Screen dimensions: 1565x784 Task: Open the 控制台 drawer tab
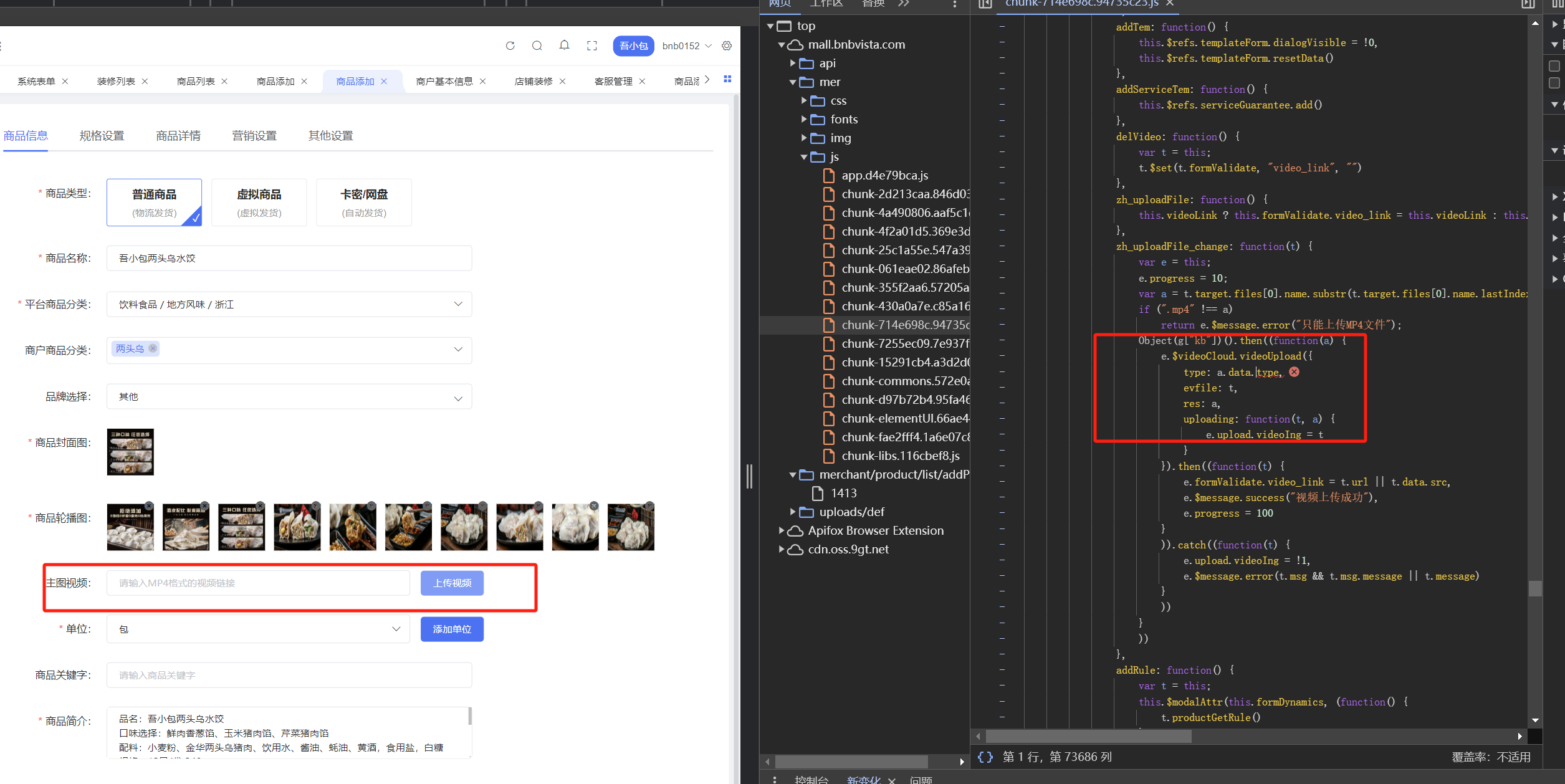pos(811,780)
